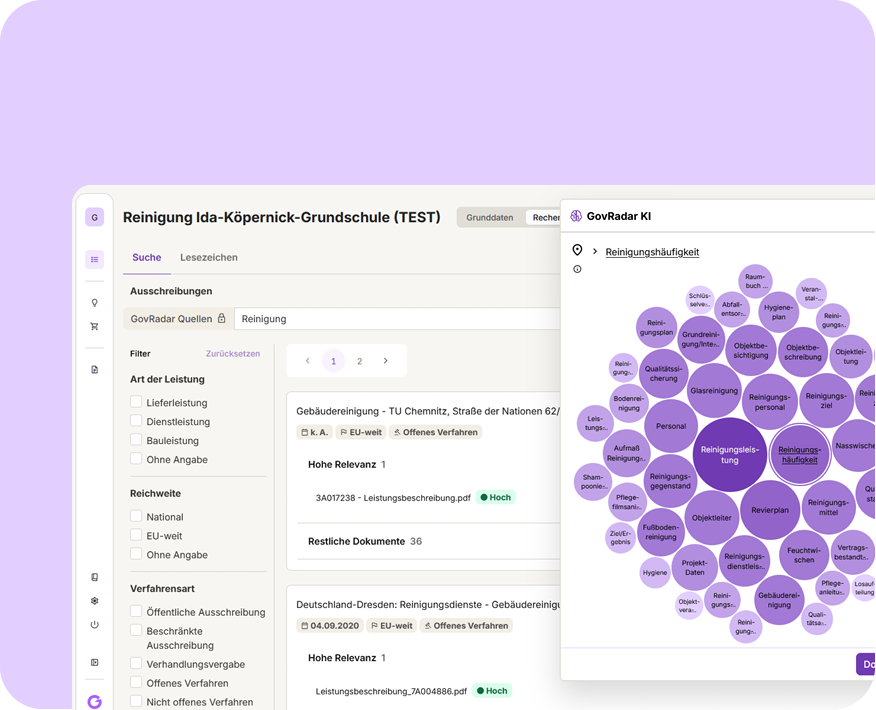876x710 pixels.
Task: Open Deutschland-Dresden: Reinigungsdienste result title
Action: point(428,604)
